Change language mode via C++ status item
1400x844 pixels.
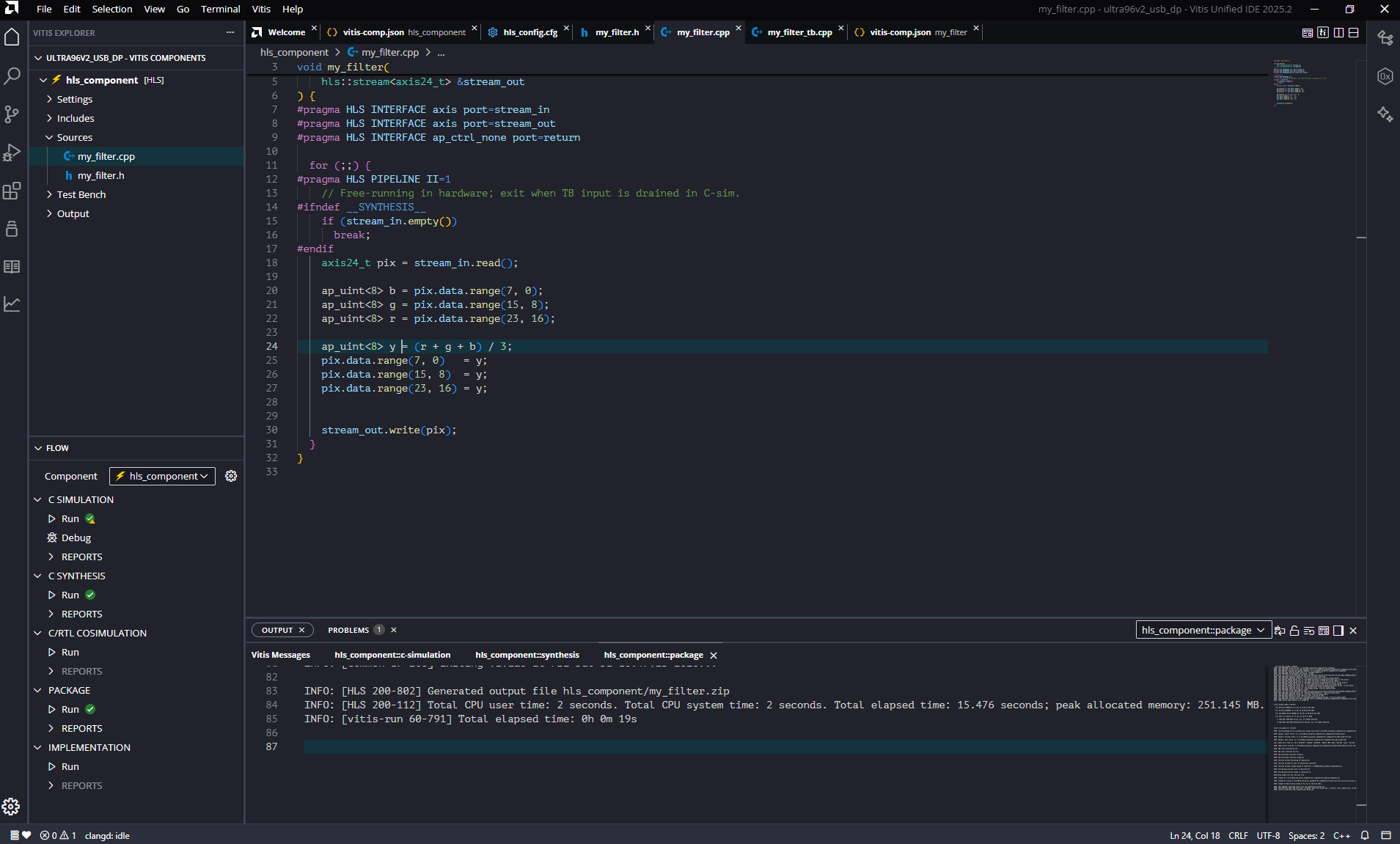tap(1341, 835)
